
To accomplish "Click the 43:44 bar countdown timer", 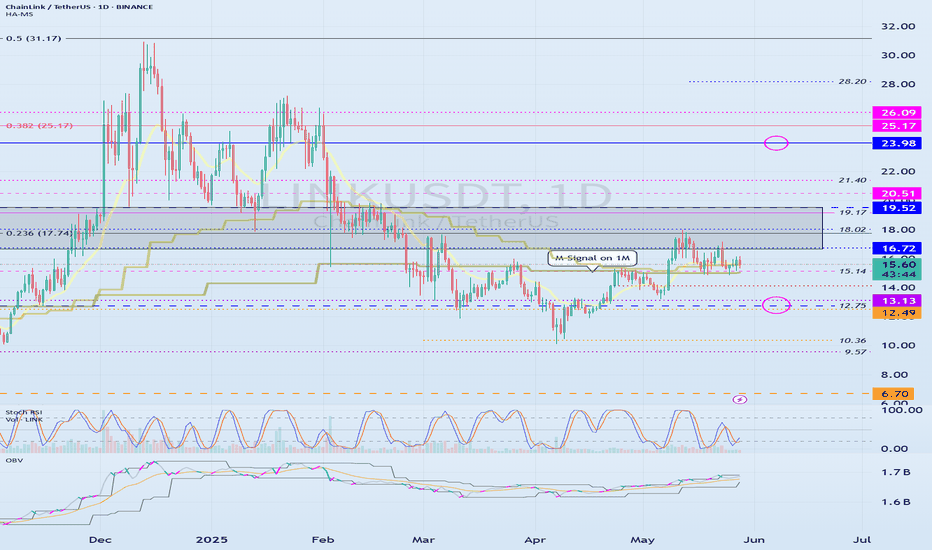I will click(x=897, y=275).
